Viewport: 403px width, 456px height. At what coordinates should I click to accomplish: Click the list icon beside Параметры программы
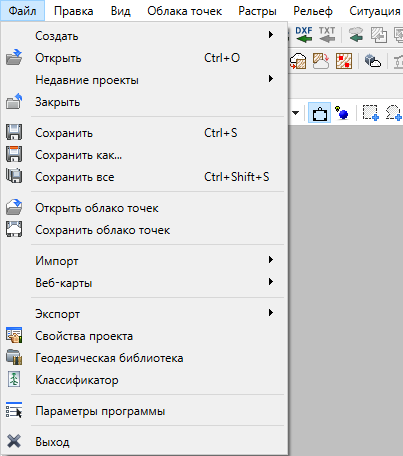[x=14, y=410]
